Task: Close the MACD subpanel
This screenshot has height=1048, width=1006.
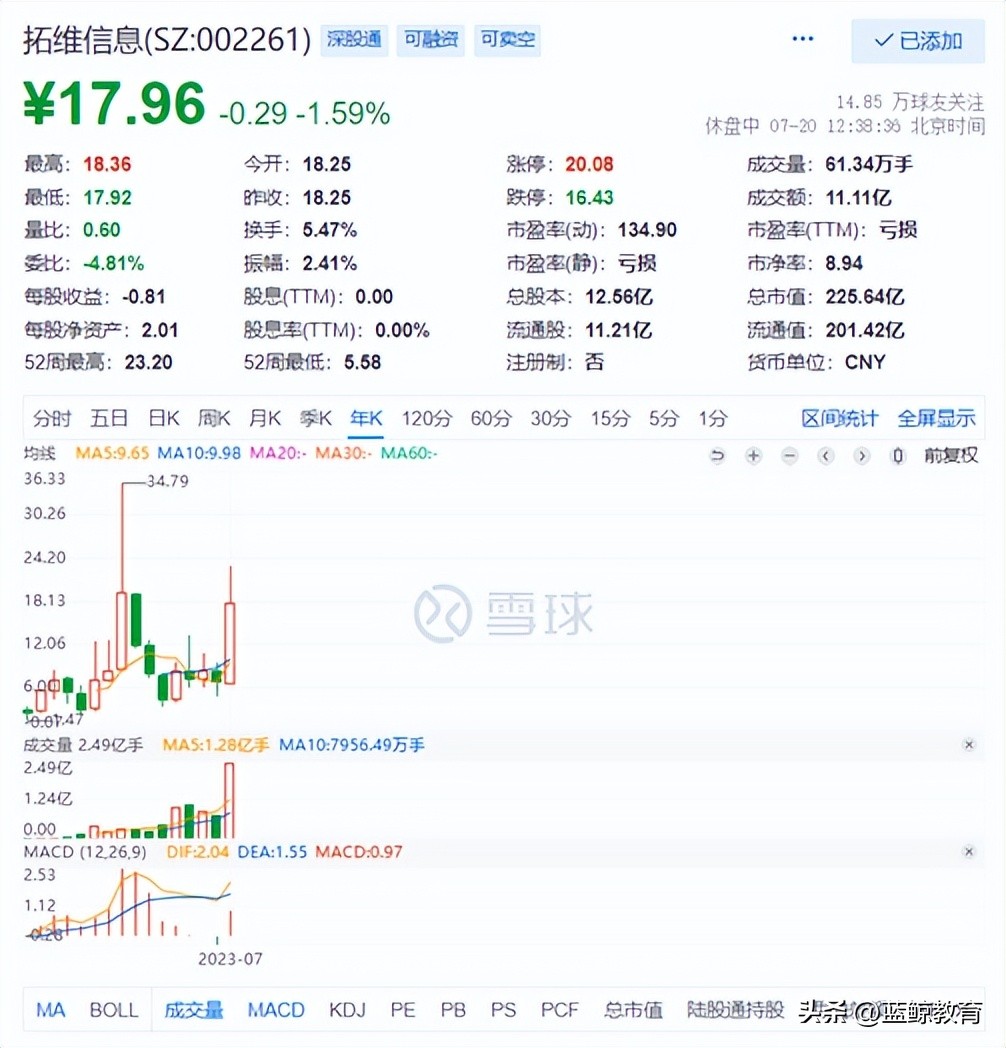Action: (969, 852)
